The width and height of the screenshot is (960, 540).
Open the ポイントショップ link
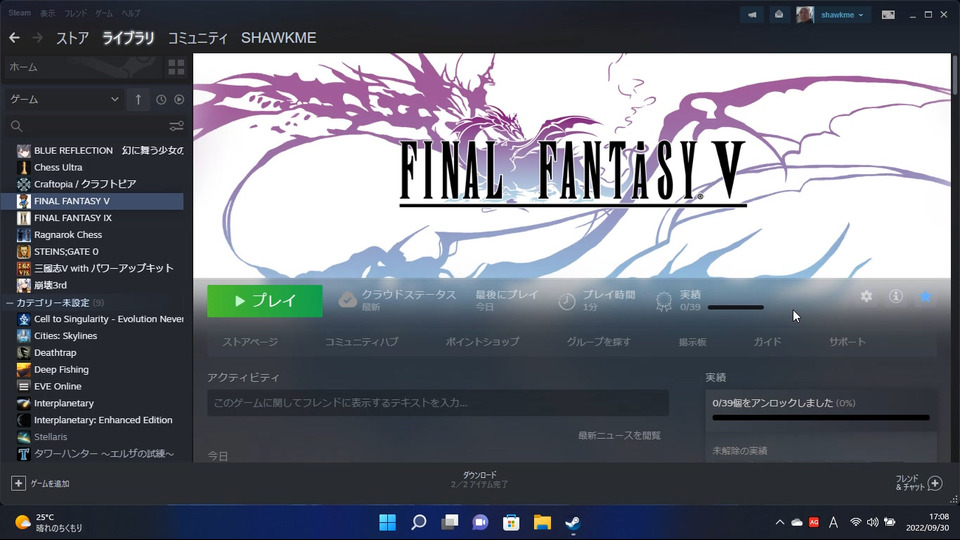click(x=482, y=342)
